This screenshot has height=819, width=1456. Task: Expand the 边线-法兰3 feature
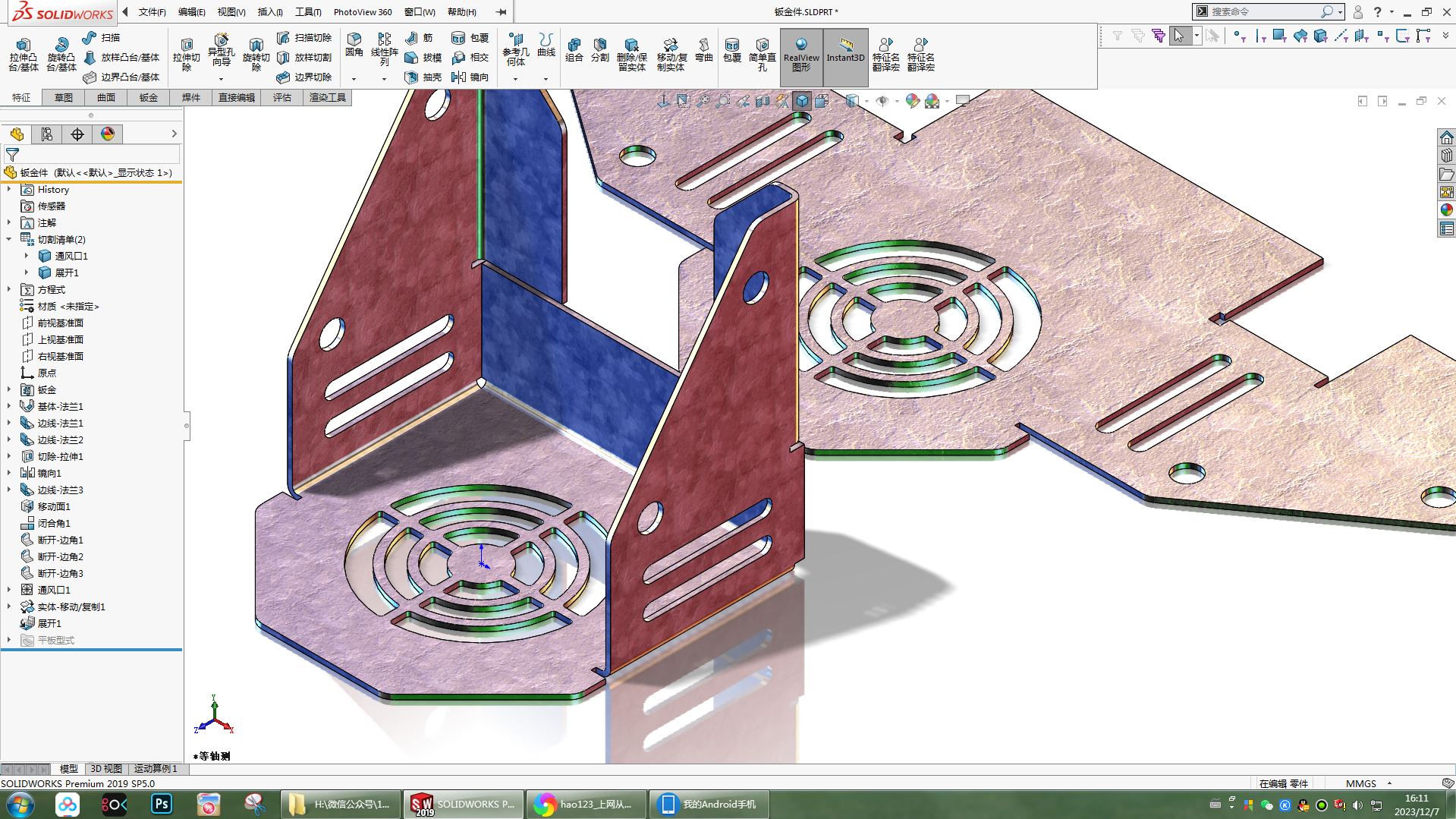[x=9, y=490]
